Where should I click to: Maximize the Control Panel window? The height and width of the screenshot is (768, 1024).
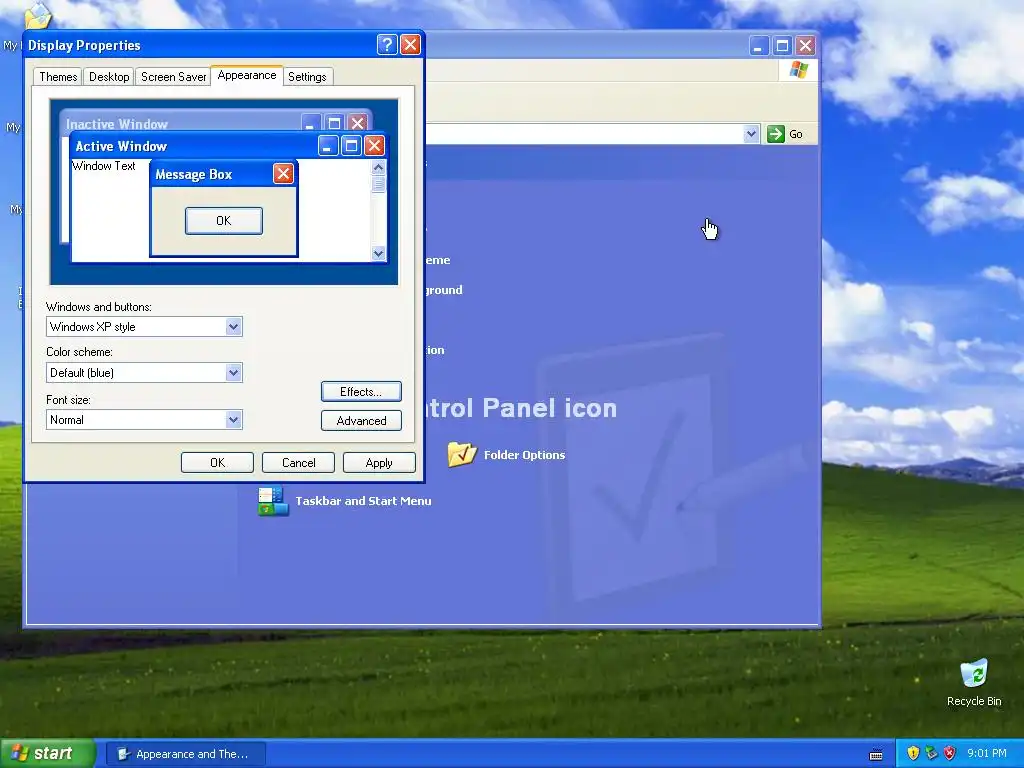click(x=782, y=46)
